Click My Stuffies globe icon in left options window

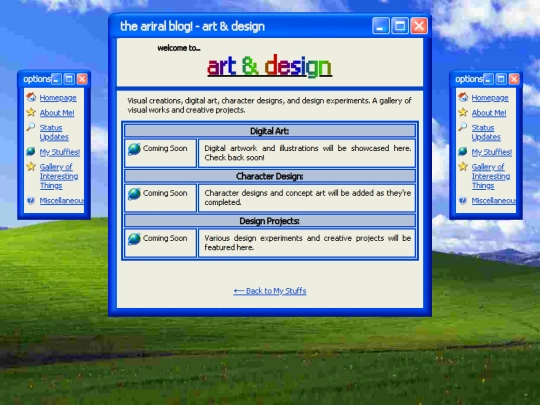[x=31, y=151]
